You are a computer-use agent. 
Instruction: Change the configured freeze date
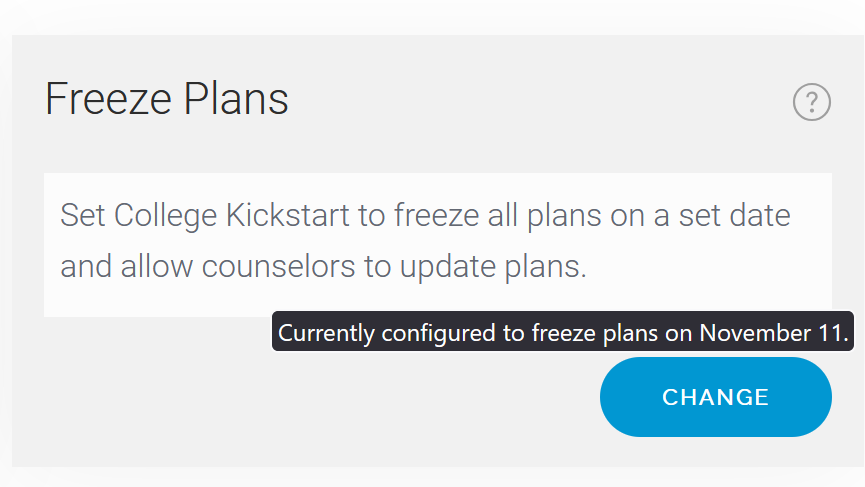pyautogui.click(x=716, y=397)
